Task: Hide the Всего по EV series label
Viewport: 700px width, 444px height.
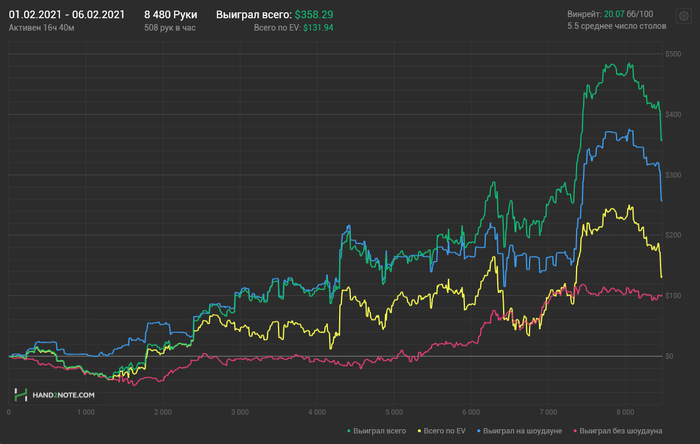Action: (443, 431)
